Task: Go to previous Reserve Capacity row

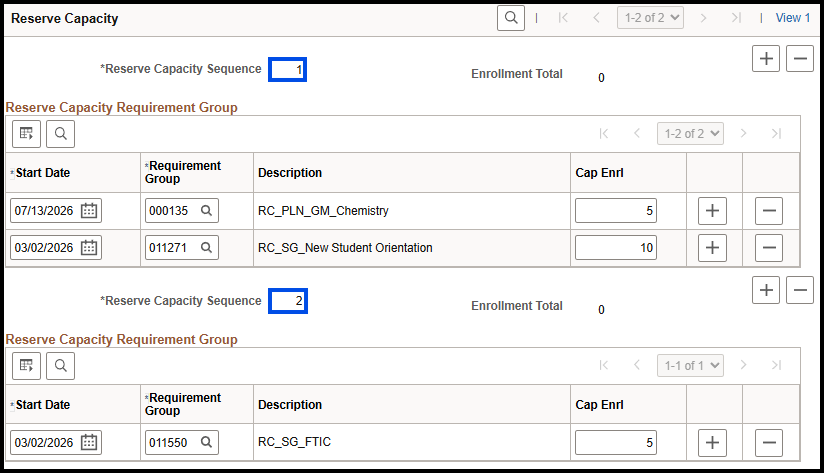Action: (x=596, y=18)
